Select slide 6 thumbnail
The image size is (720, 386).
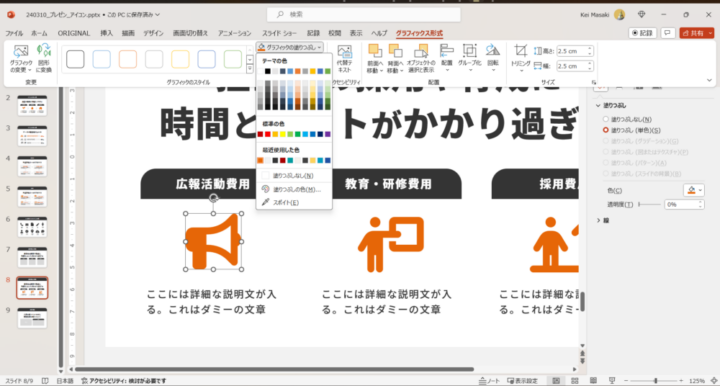coord(32,227)
